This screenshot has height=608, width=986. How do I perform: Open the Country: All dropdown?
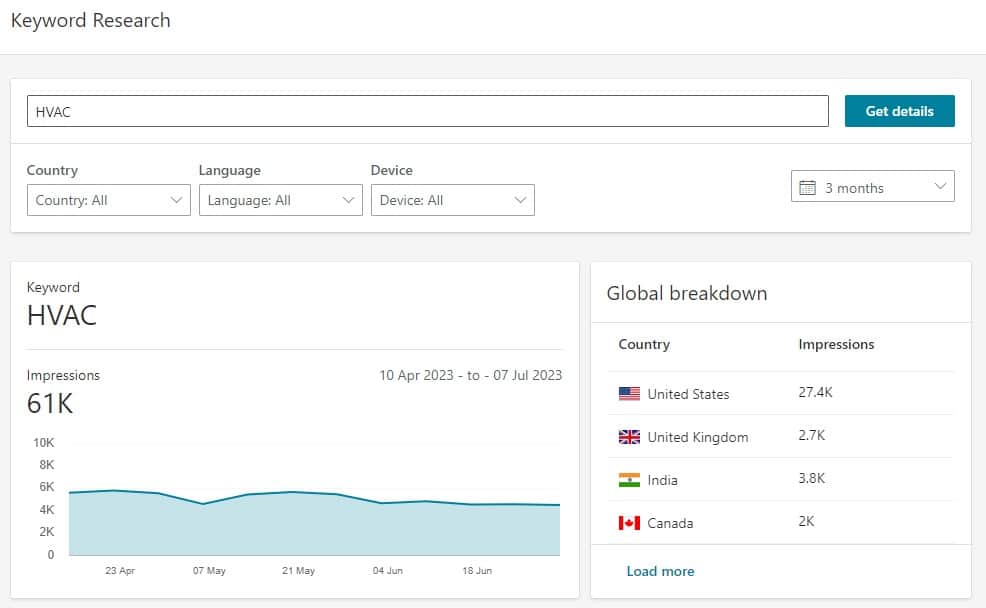[109, 200]
